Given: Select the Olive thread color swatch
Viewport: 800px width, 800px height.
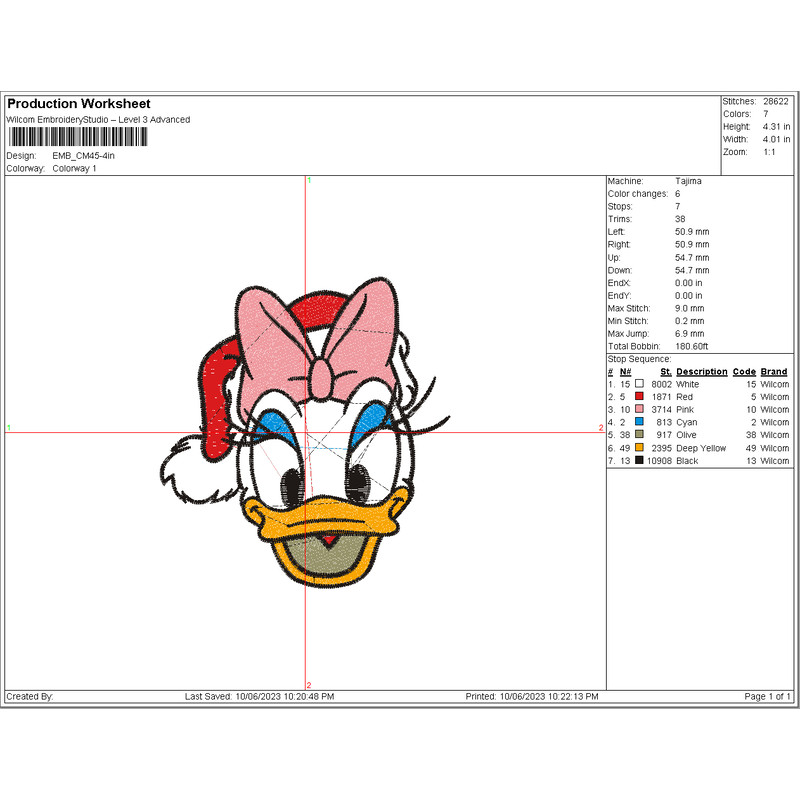Looking at the screenshot, I should coord(639,435).
